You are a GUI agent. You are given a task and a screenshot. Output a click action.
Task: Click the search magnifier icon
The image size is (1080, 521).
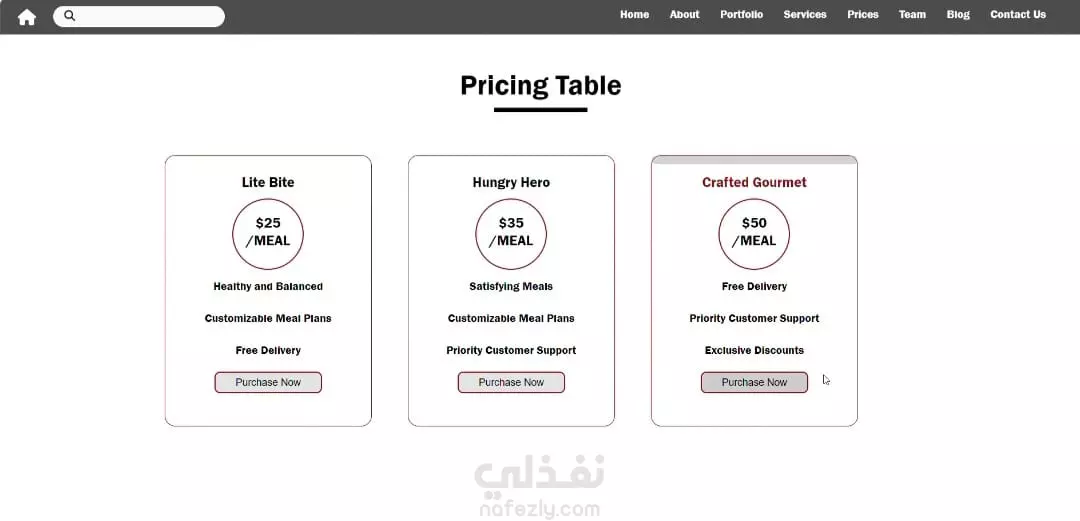tap(70, 16)
